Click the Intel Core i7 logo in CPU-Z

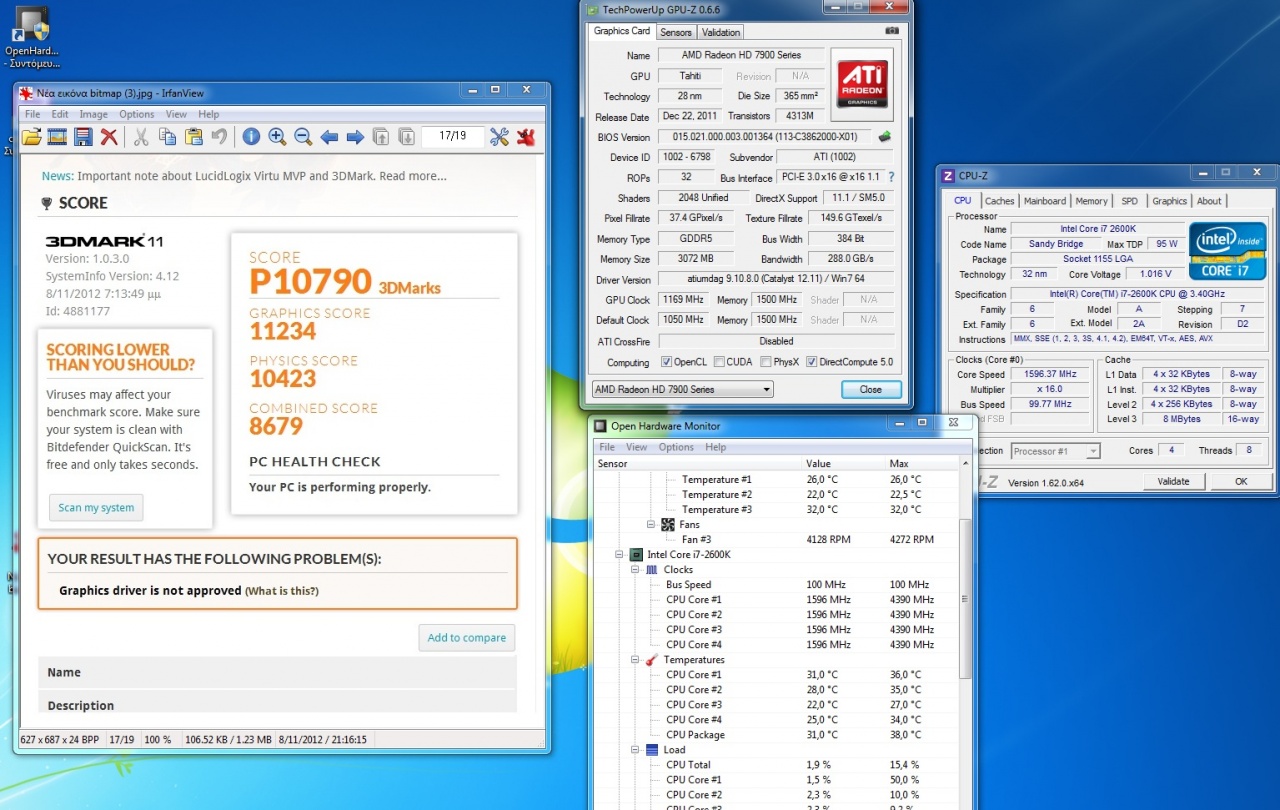point(1227,251)
